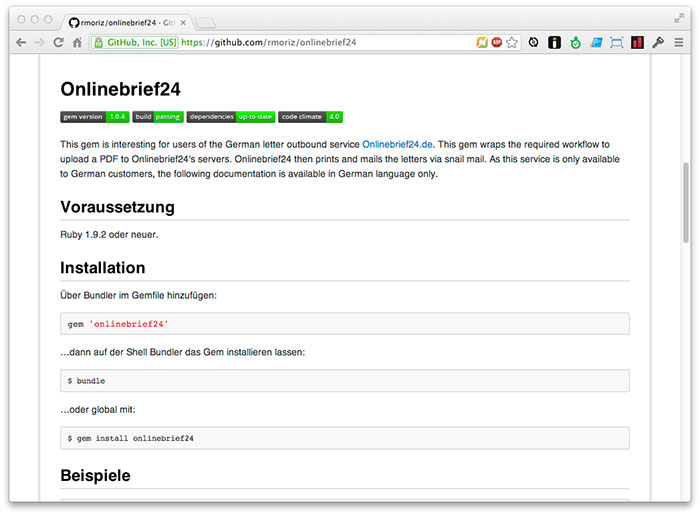
Task: Go to the browser home page
Action: point(77,43)
